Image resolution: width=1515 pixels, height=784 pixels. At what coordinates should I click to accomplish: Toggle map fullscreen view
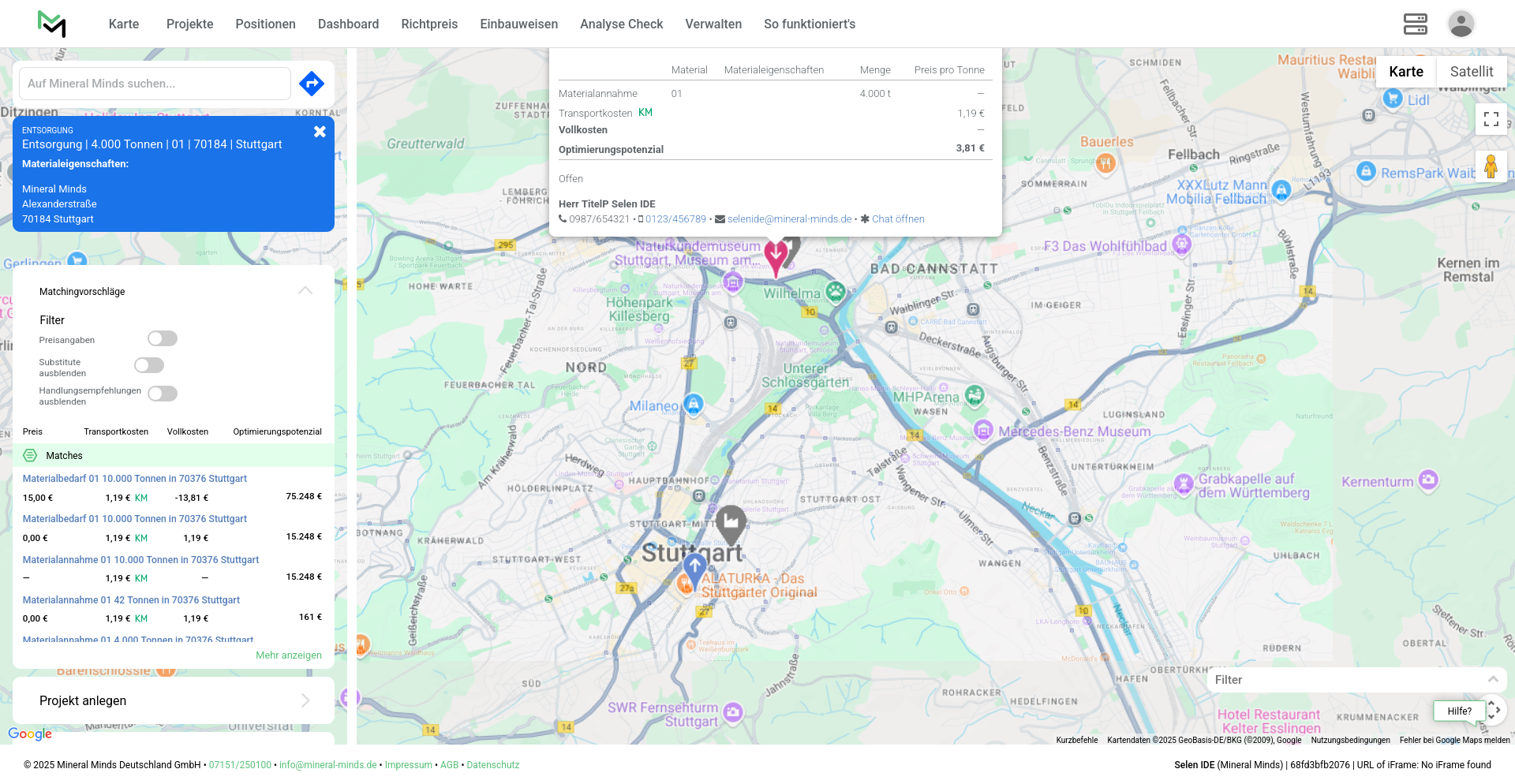(1491, 119)
